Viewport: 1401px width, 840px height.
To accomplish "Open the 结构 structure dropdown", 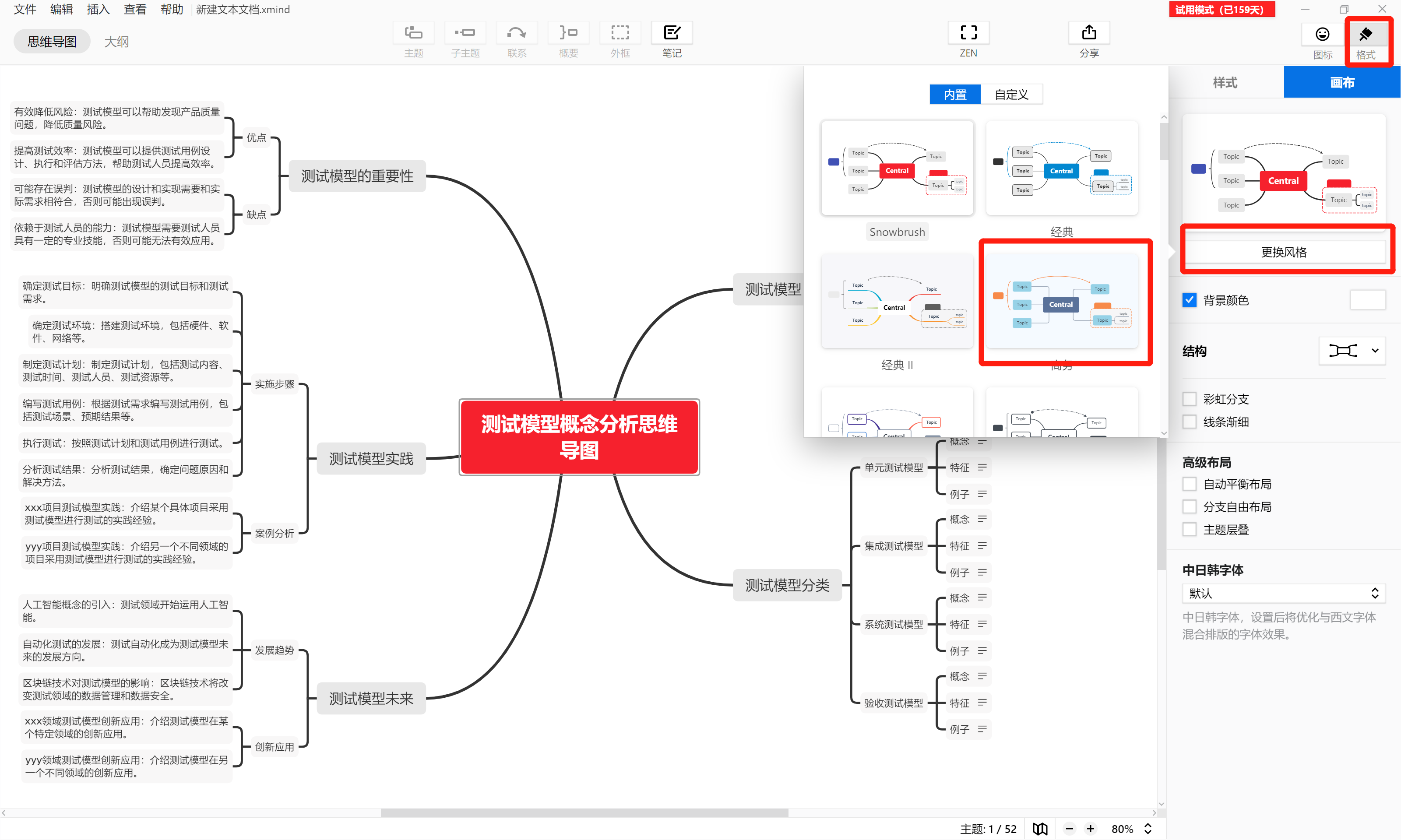I will click(x=1352, y=351).
